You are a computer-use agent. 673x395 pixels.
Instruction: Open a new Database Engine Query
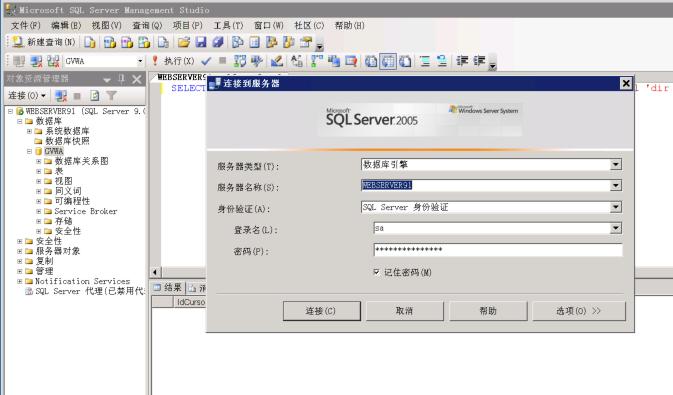(x=90, y=42)
